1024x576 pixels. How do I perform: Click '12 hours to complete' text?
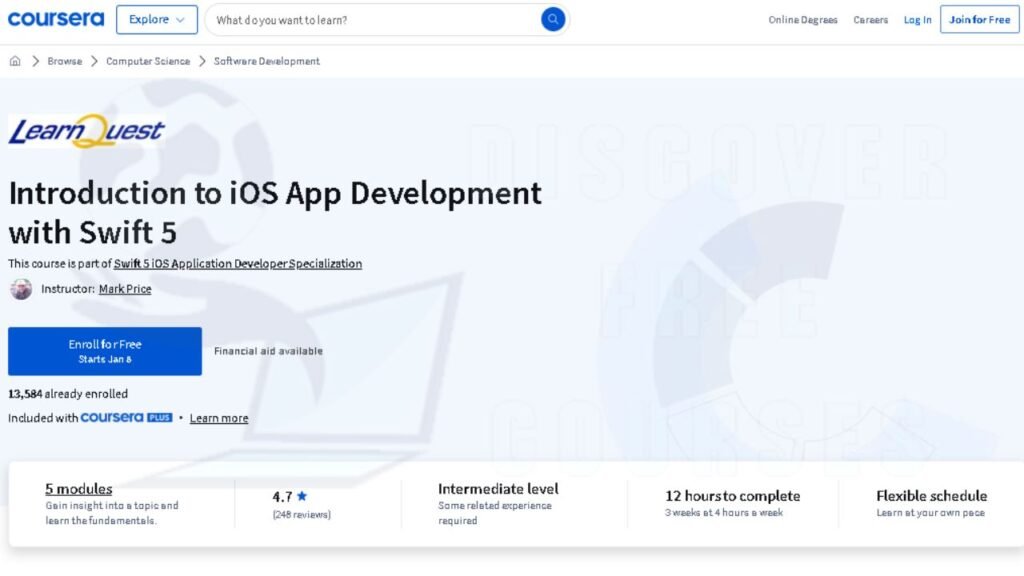coord(732,496)
